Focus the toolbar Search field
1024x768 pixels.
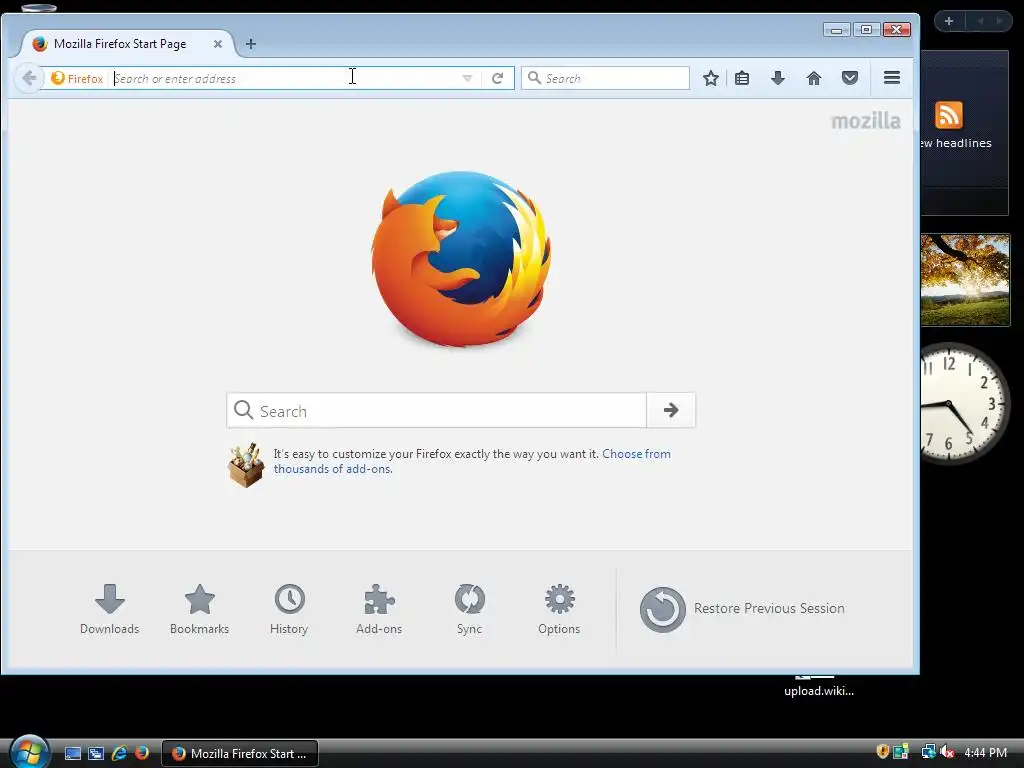(605, 78)
